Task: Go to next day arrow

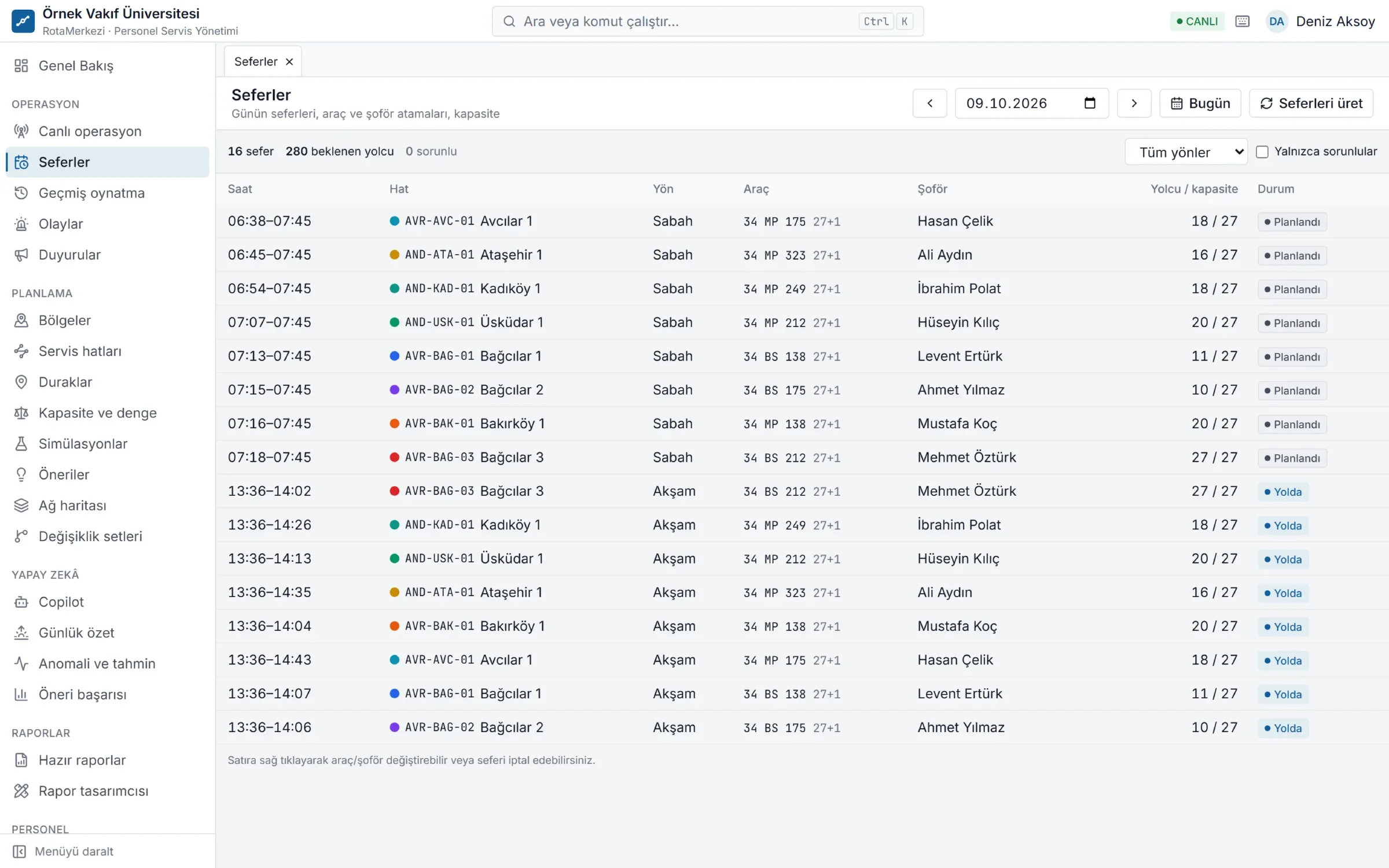Action: pos(1134,103)
